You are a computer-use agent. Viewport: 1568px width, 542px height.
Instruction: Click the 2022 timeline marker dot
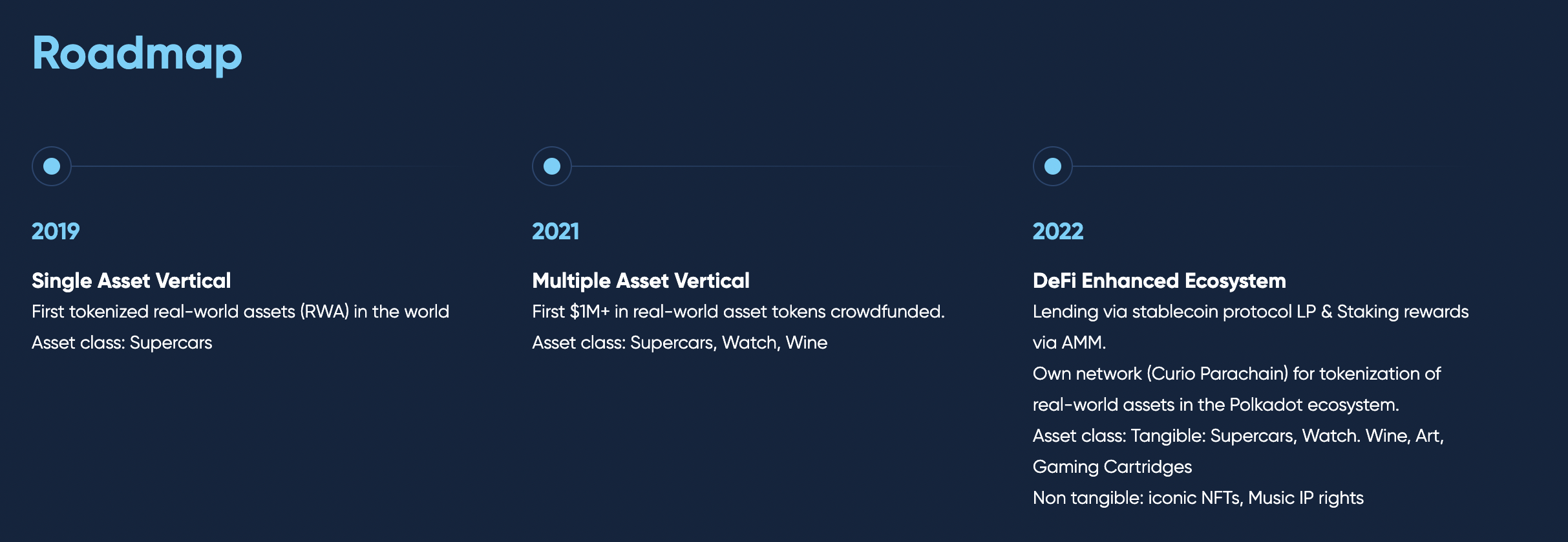[x=1053, y=166]
